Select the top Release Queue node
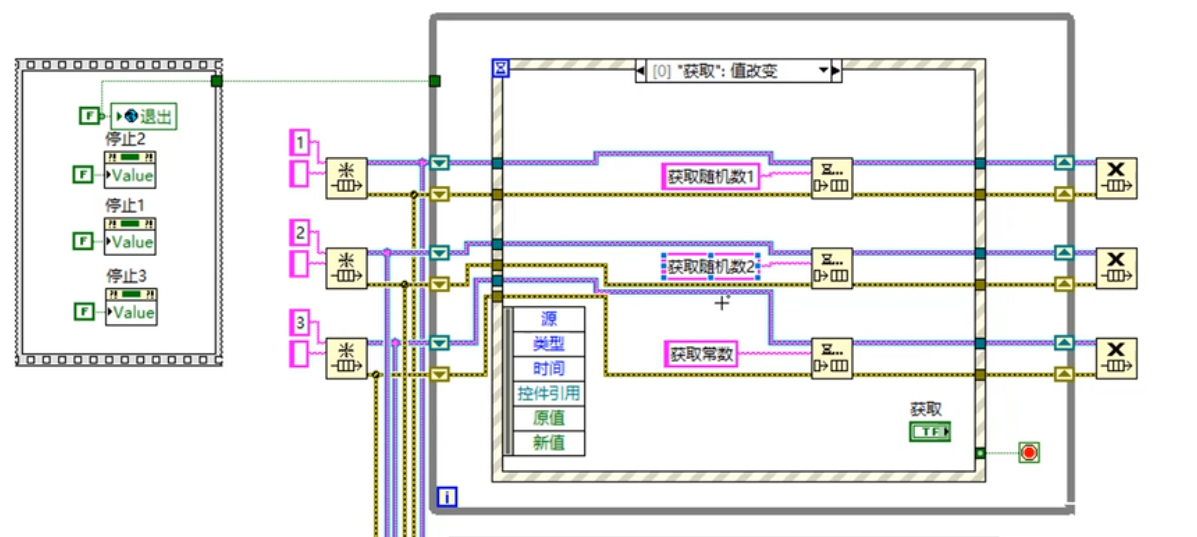Viewport: 1197px width, 537px height. point(1116,179)
